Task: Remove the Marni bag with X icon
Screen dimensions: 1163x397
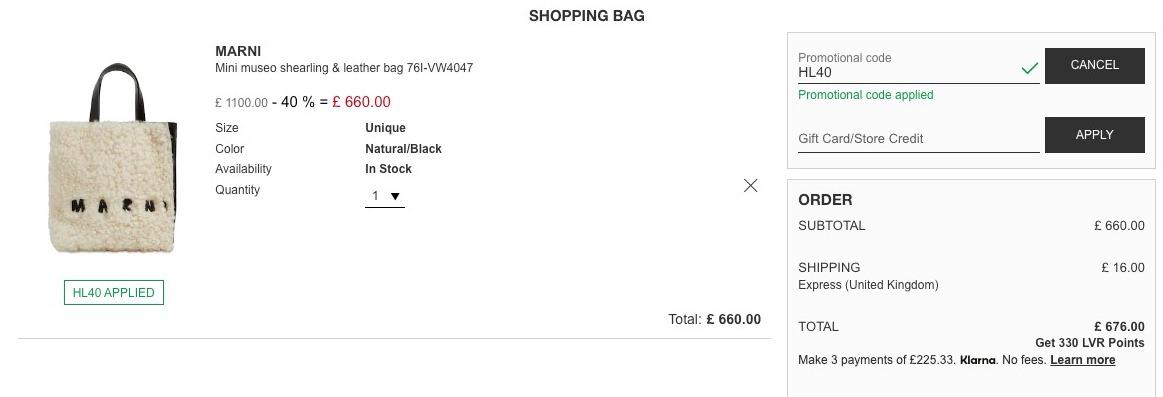Action: pos(751,186)
